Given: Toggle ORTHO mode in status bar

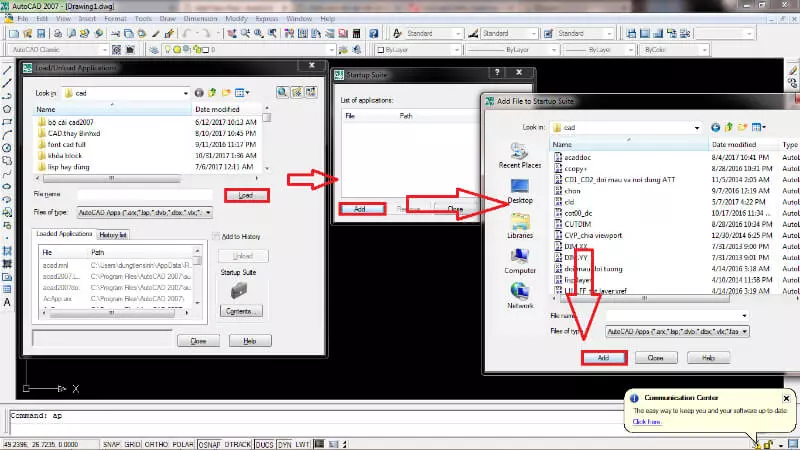Looking at the screenshot, I should coord(156,444).
